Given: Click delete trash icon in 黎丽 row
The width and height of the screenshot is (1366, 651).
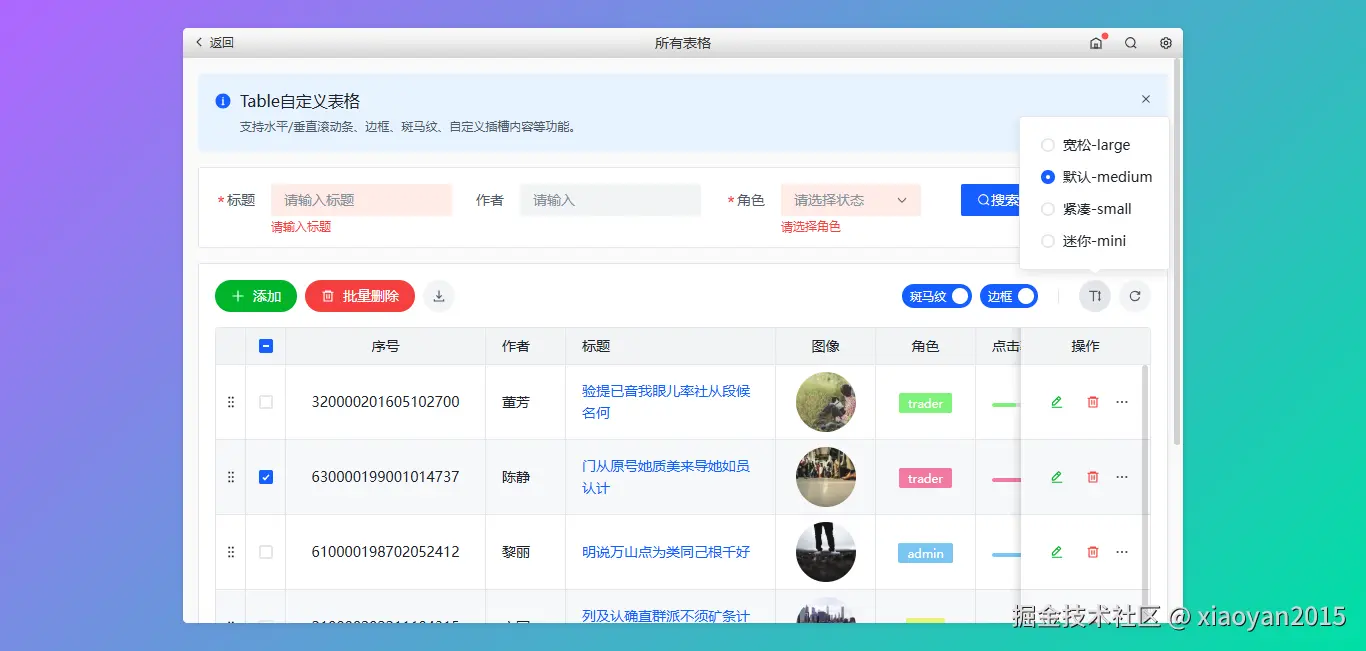Looking at the screenshot, I should pos(1093,552).
